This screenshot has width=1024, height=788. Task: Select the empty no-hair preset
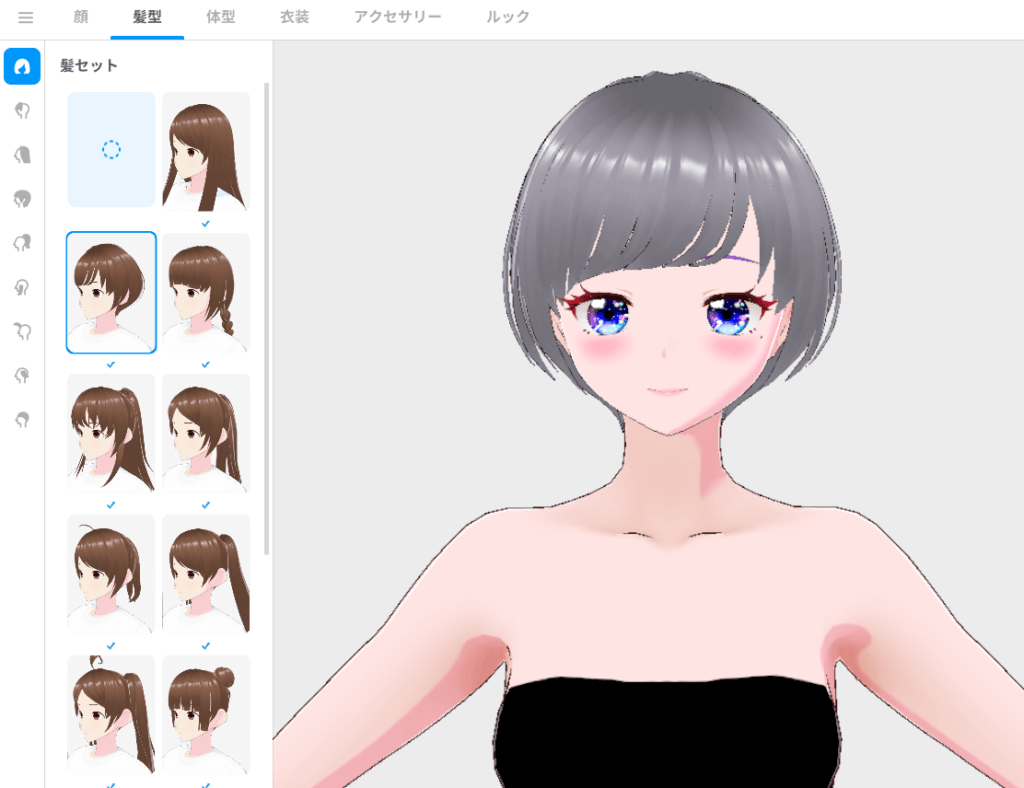(x=111, y=150)
